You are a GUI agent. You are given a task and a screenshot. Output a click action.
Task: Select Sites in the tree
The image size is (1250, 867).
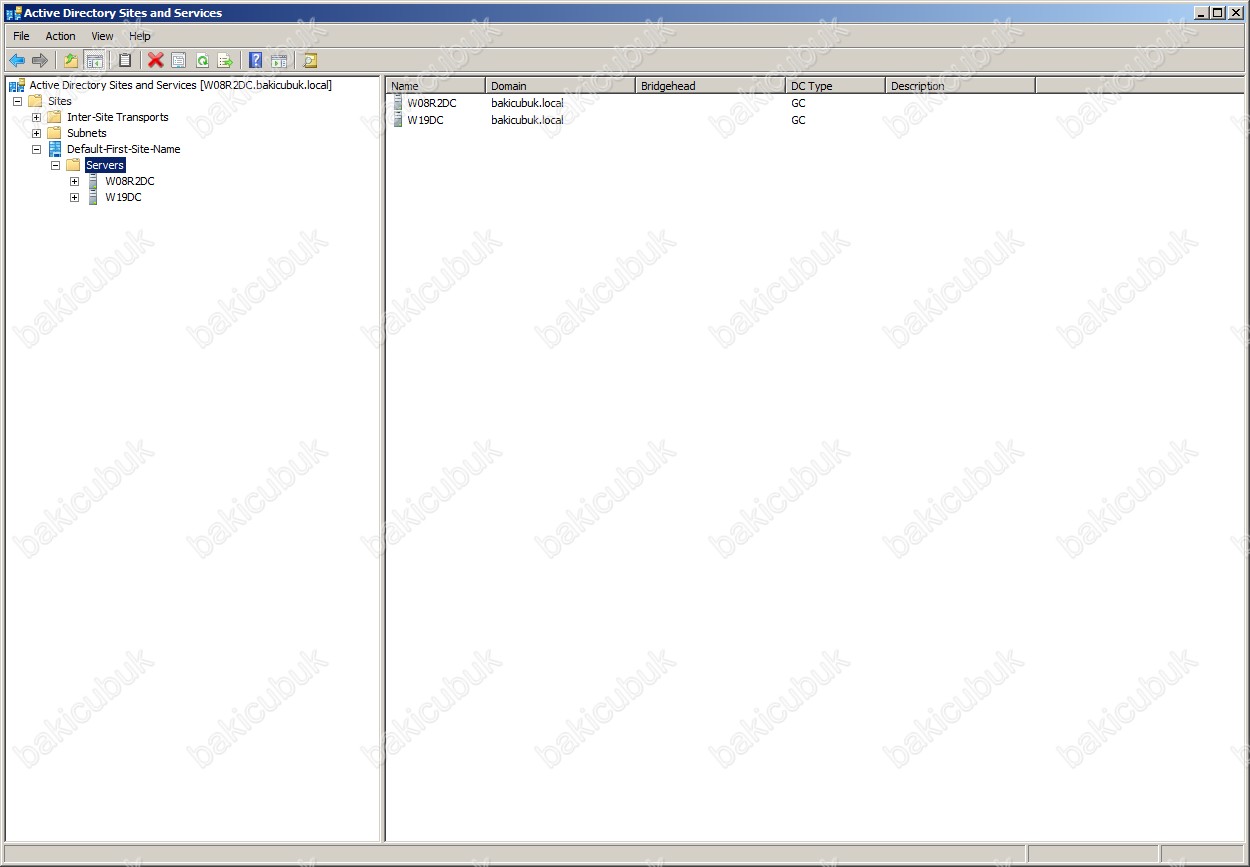click(x=60, y=101)
